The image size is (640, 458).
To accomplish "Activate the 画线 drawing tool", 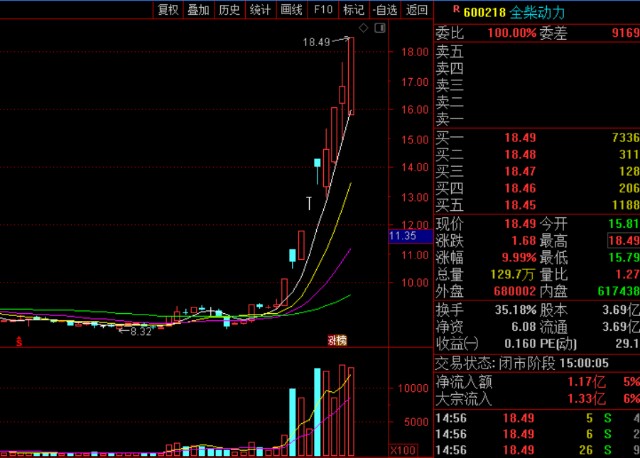I will click(291, 10).
